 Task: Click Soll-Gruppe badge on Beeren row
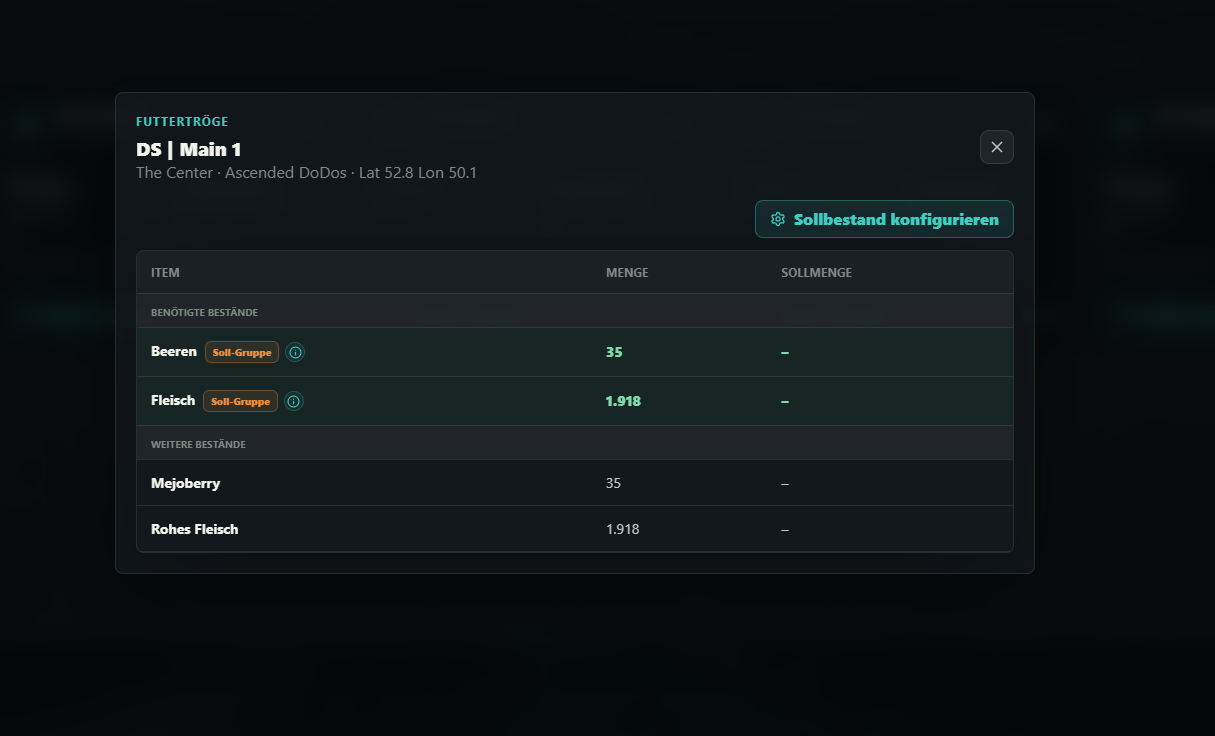click(242, 352)
